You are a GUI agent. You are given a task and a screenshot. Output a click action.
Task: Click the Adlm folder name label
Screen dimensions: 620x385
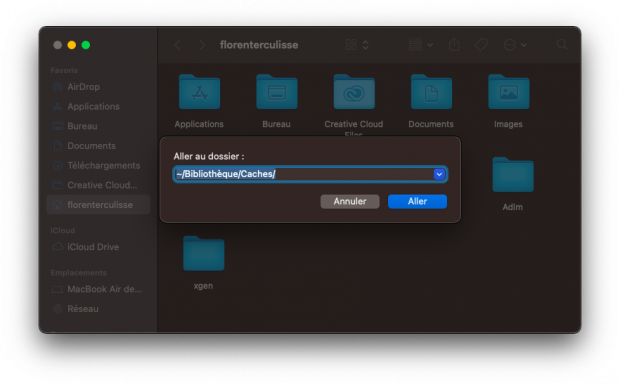[513, 207]
